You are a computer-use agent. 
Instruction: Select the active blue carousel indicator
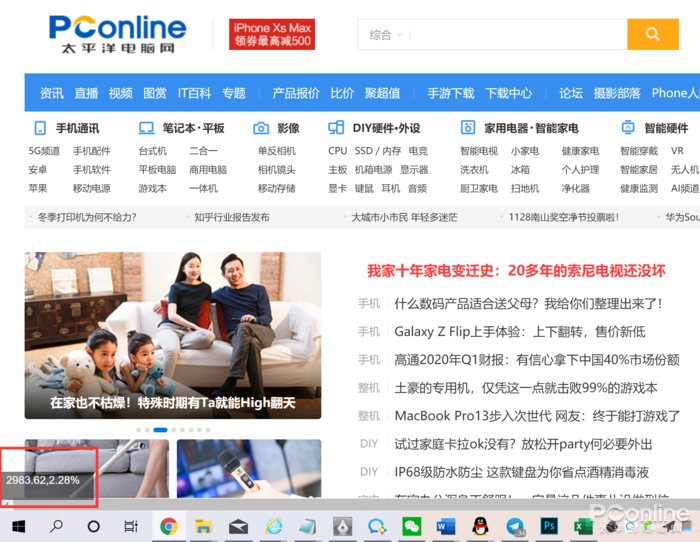point(160,430)
